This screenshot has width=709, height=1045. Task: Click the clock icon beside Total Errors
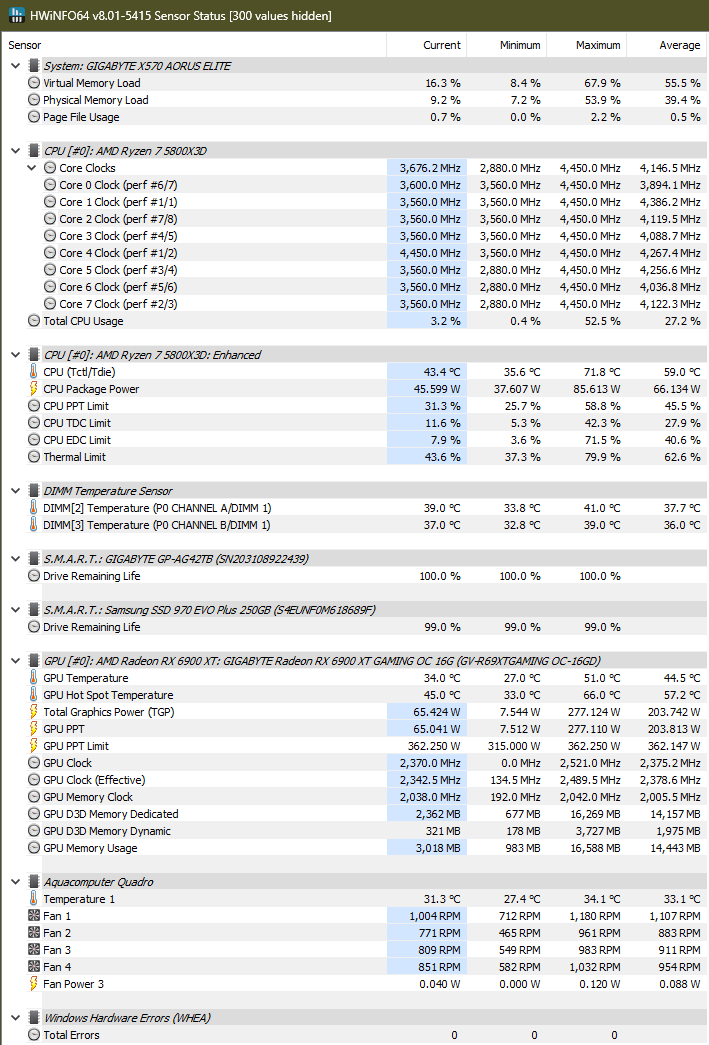34,1035
